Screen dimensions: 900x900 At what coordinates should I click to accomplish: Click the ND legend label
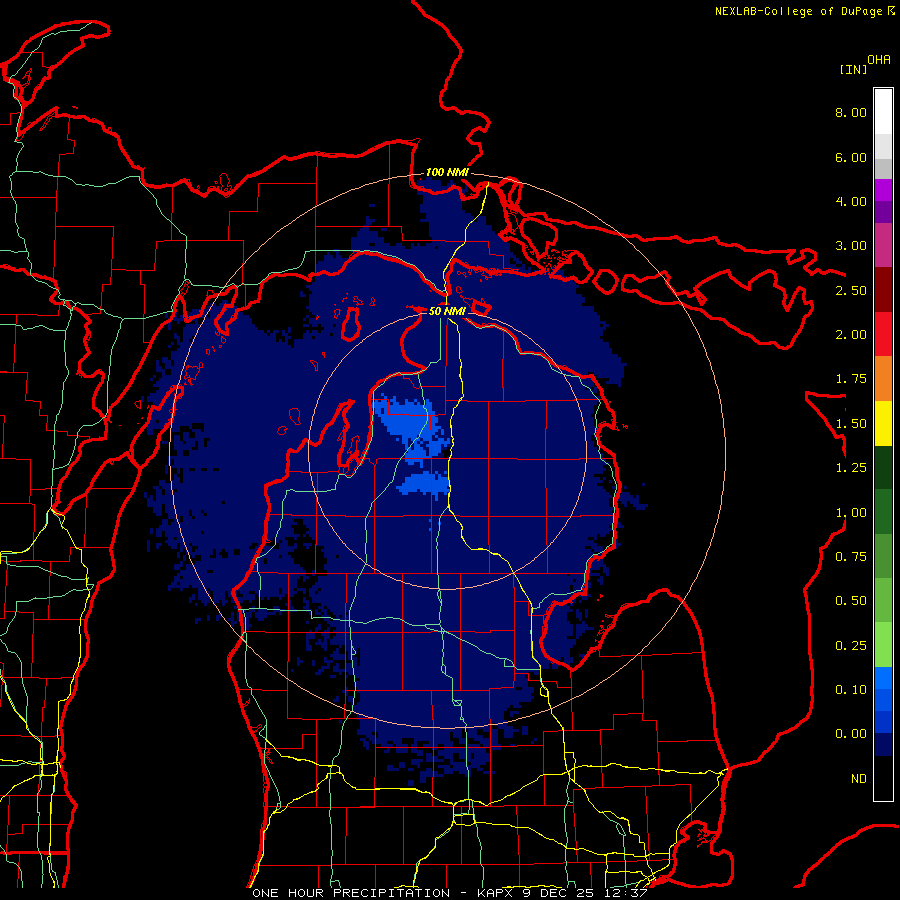[859, 779]
